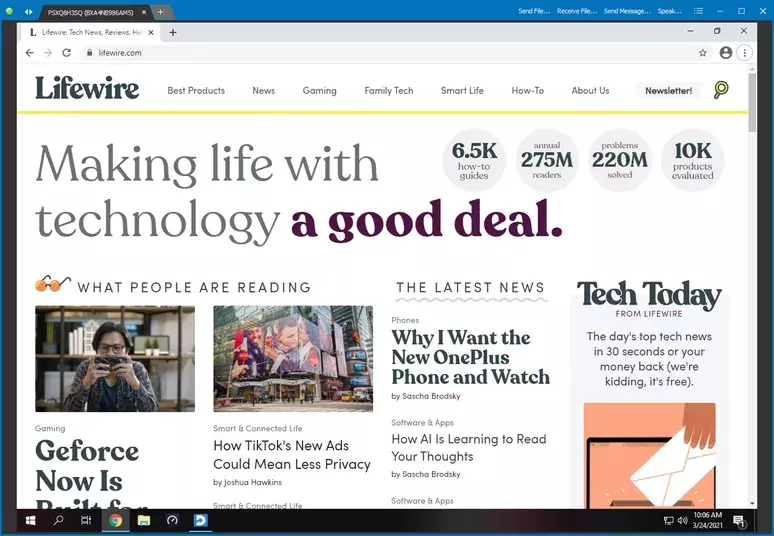The image size is (774, 536).
Task: Click the network tray icon
Action: click(668, 521)
